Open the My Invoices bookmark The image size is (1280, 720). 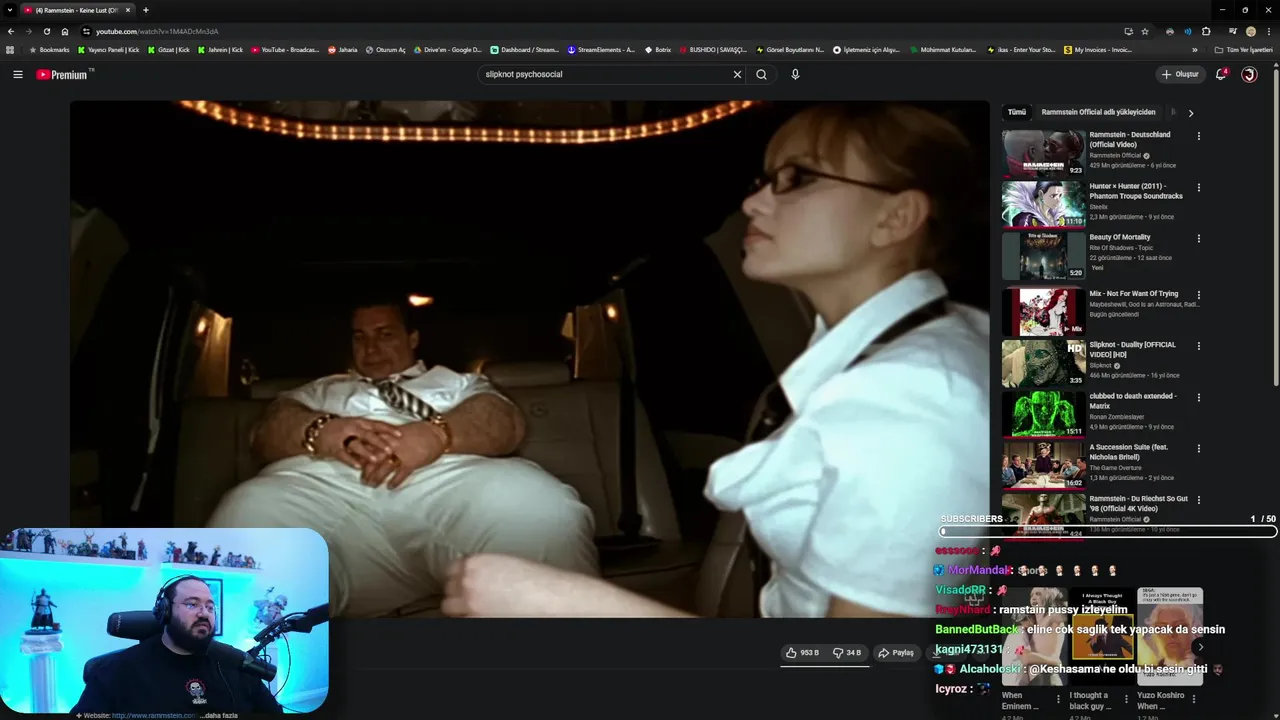click(1098, 49)
